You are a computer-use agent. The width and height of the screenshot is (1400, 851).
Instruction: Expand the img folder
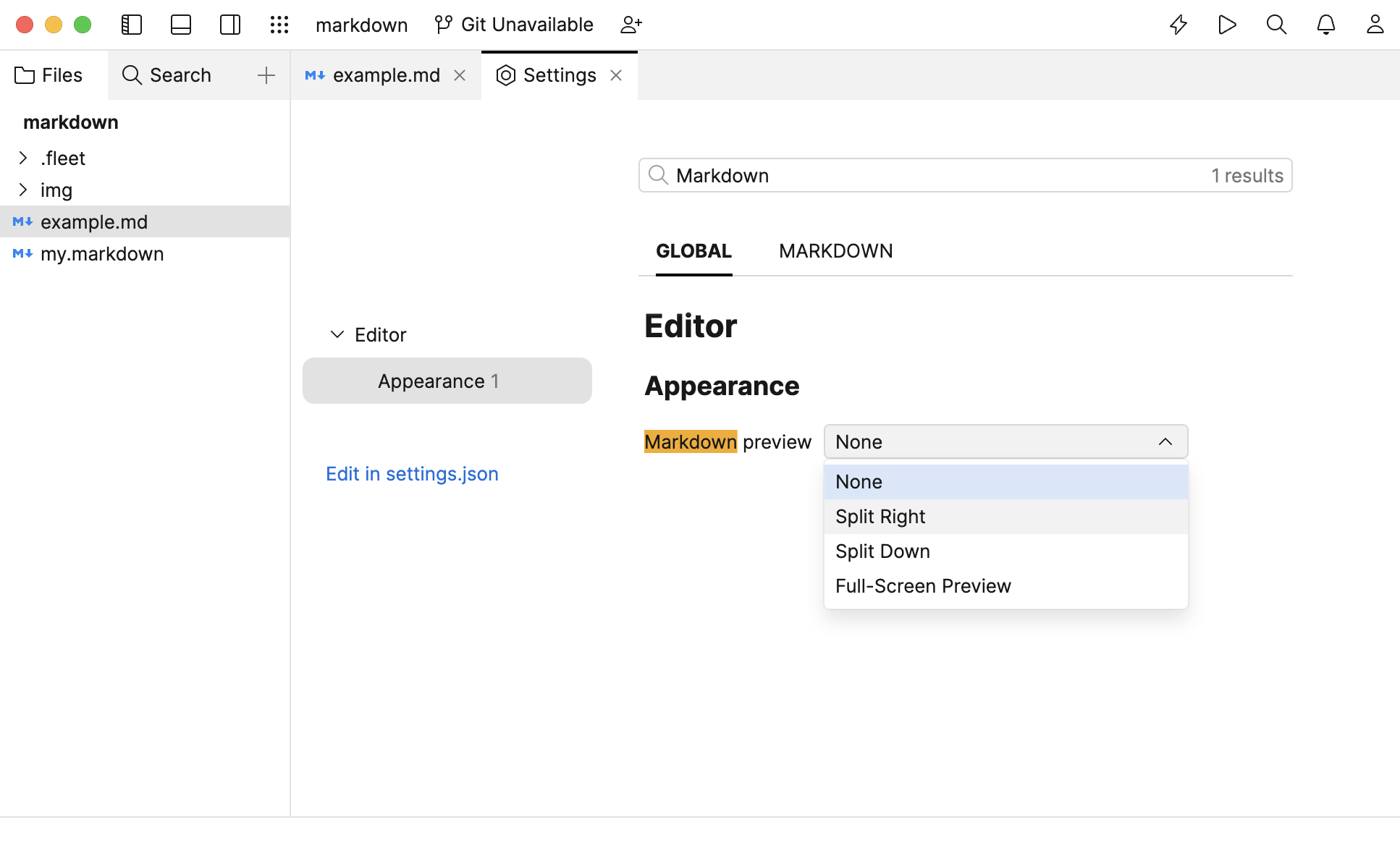23,190
